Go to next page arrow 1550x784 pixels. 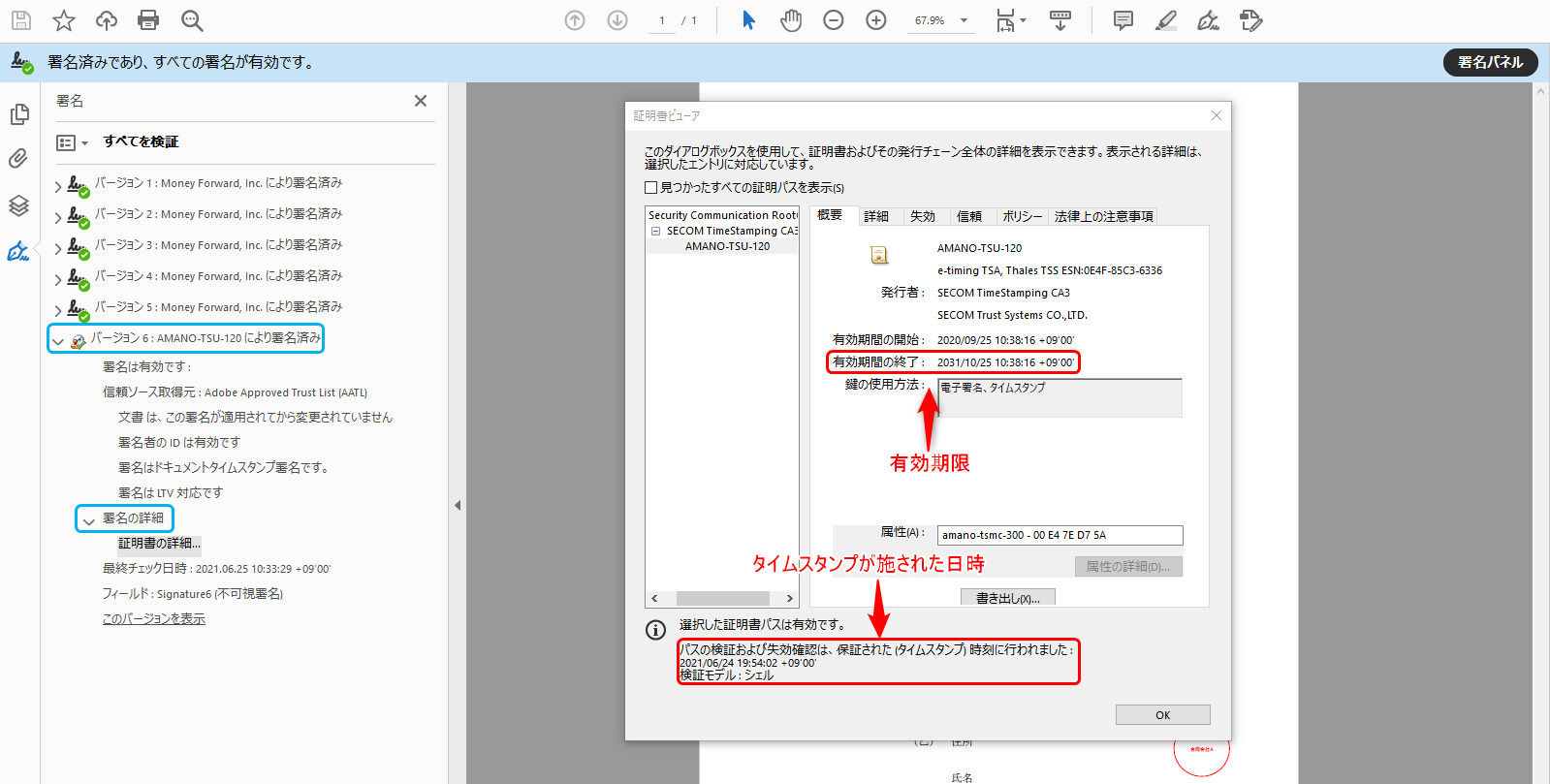tap(617, 20)
